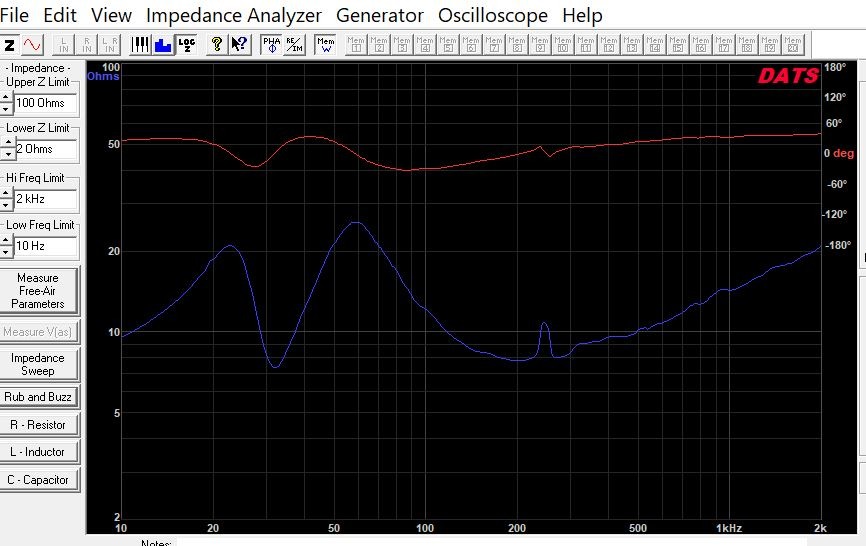This screenshot has height=546, width=866.
Task: Switch to the red sine wave generator icon
Action: (32, 45)
